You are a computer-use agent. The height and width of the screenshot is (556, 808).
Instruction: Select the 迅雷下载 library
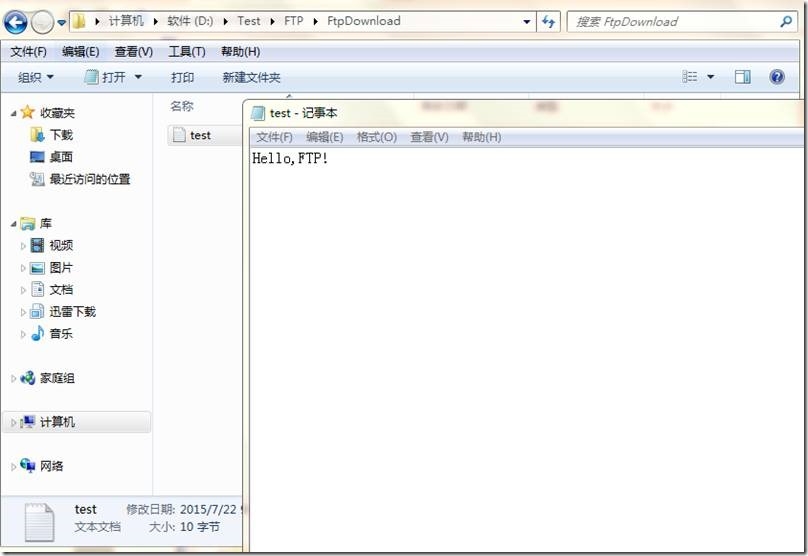coord(73,311)
